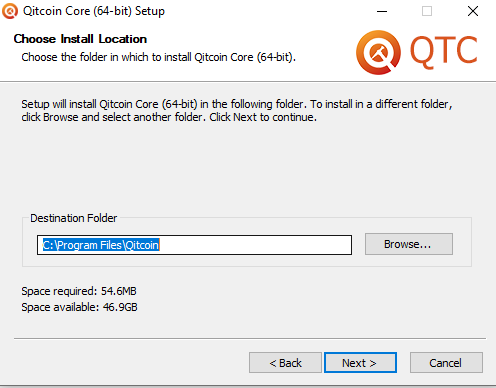Click the QTC logo in header
This screenshot has height=388, width=496.
417,52
